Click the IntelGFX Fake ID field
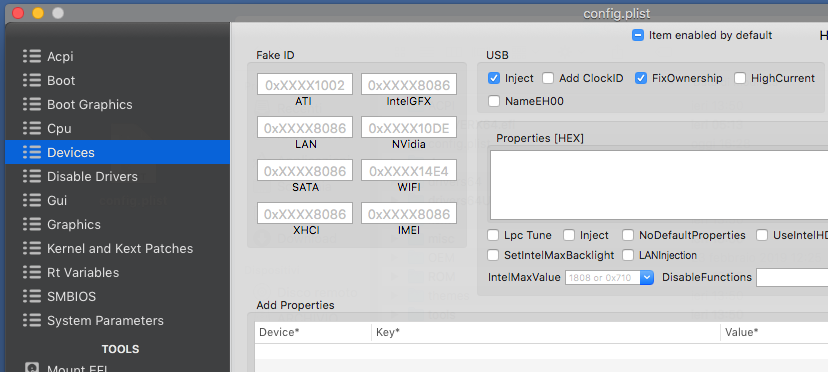This screenshot has height=372, width=828. click(x=409, y=85)
